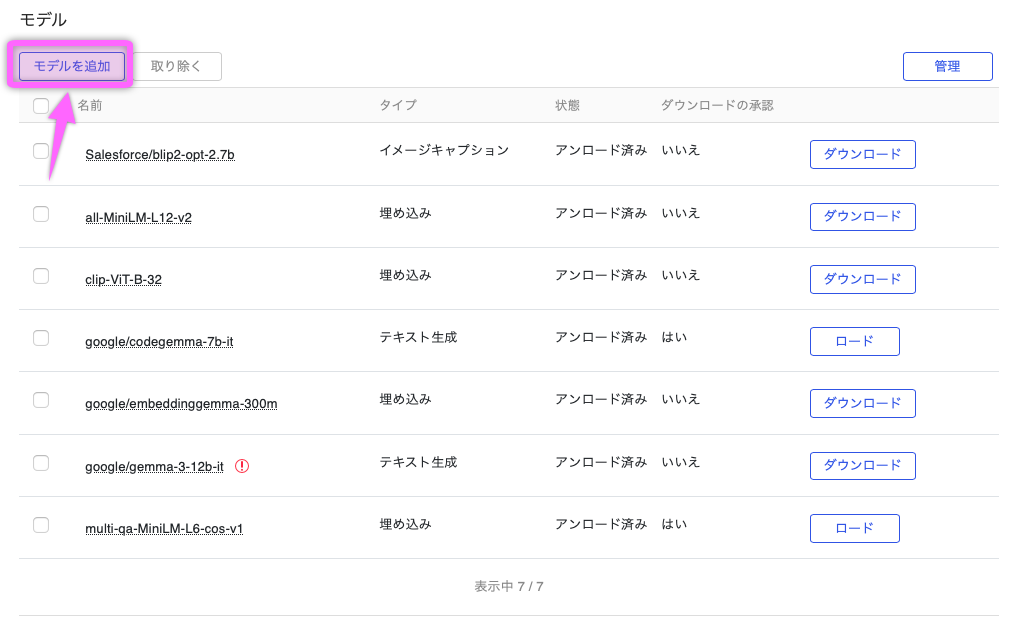Load the google/codegemma-7b-it model

coord(855,341)
